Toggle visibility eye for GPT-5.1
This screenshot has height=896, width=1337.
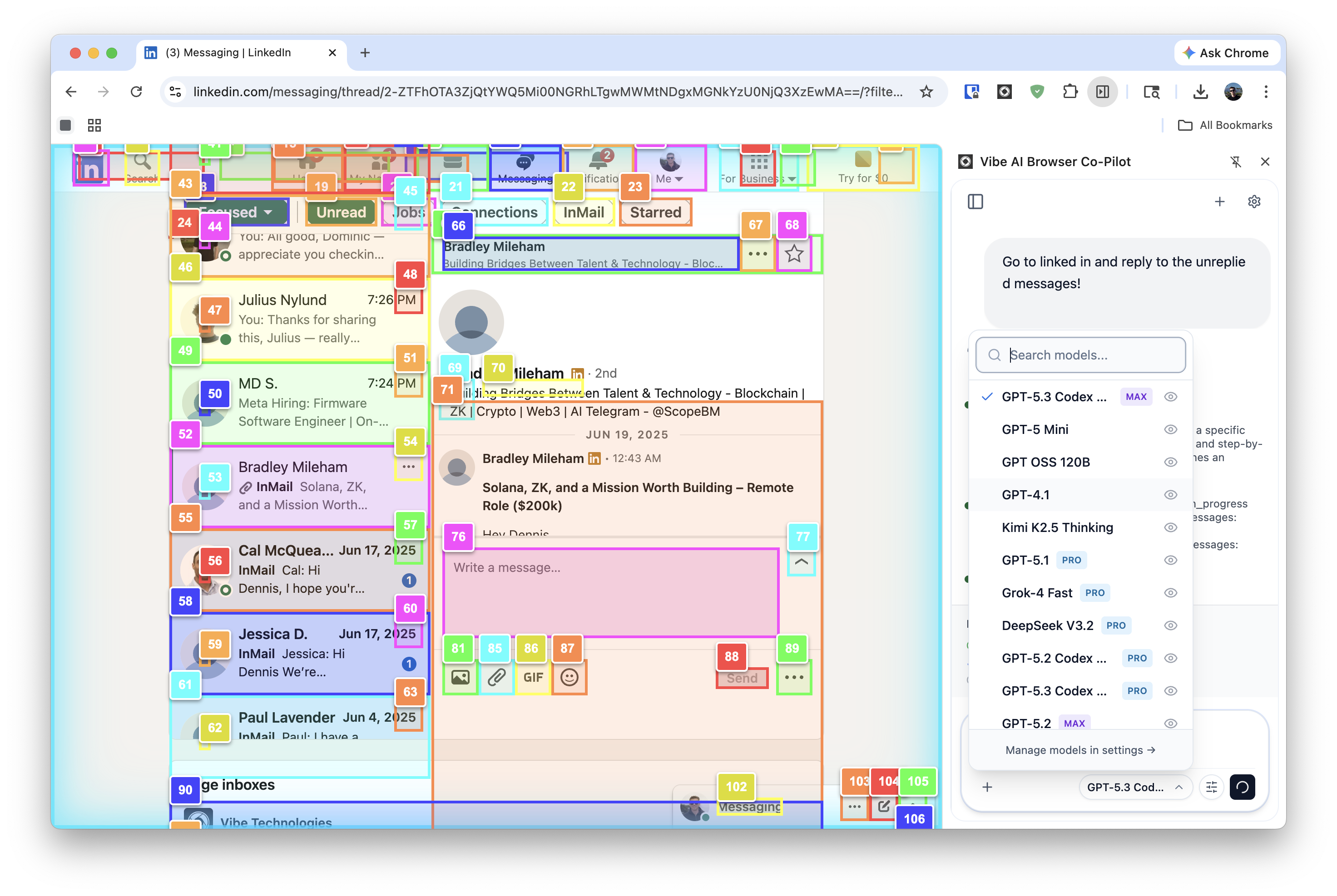tap(1170, 560)
